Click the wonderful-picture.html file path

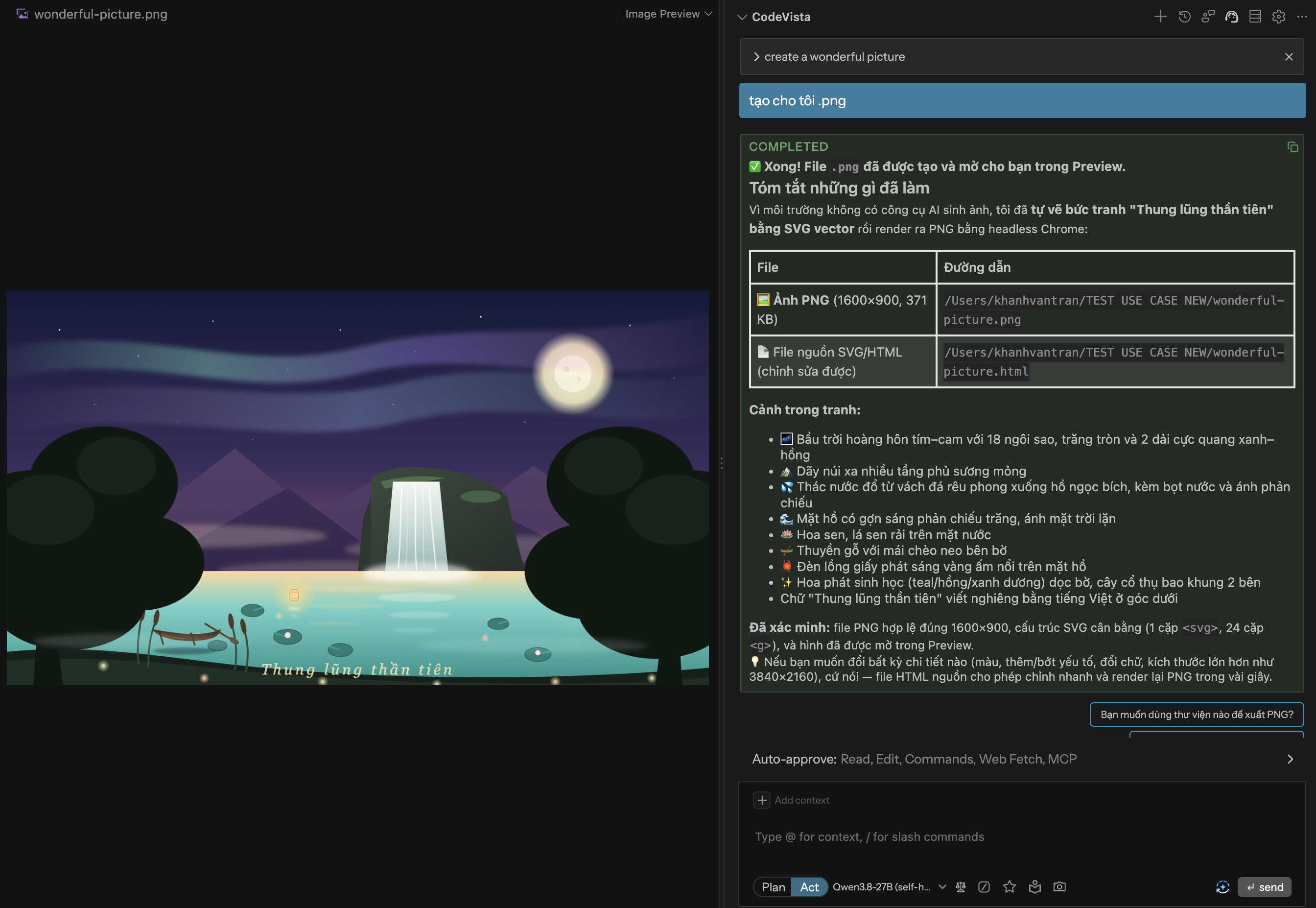1113,361
